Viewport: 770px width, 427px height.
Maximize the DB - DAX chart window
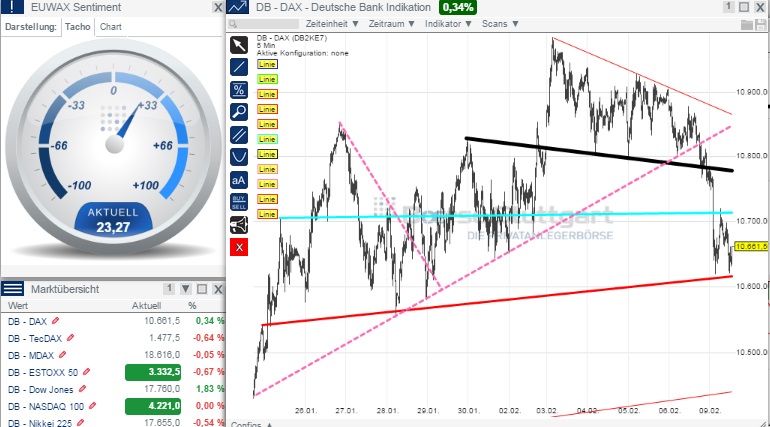pyautogui.click(x=744, y=7)
